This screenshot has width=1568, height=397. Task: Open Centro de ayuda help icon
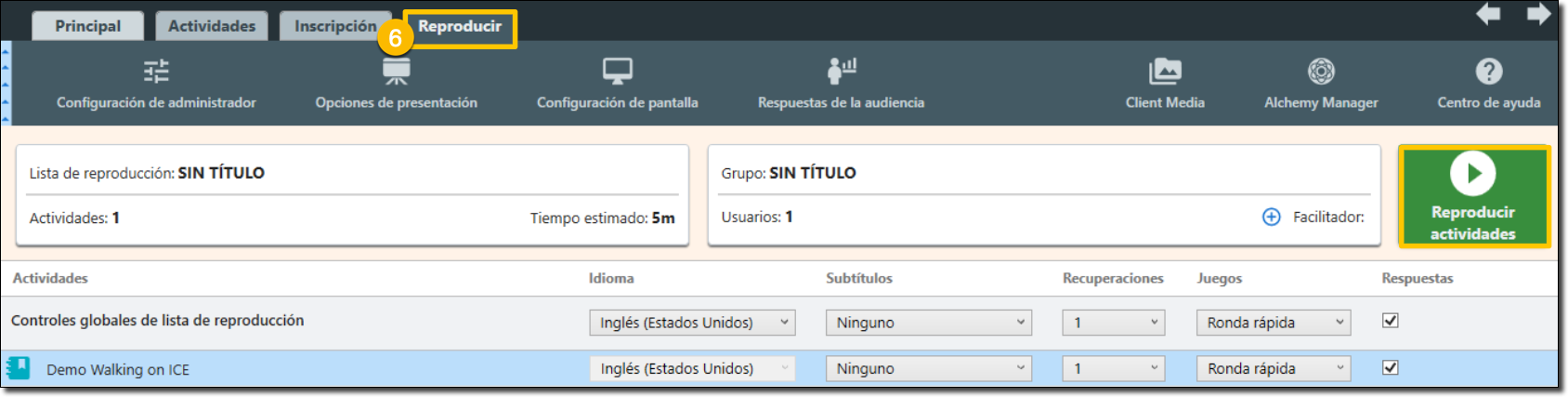(1488, 72)
